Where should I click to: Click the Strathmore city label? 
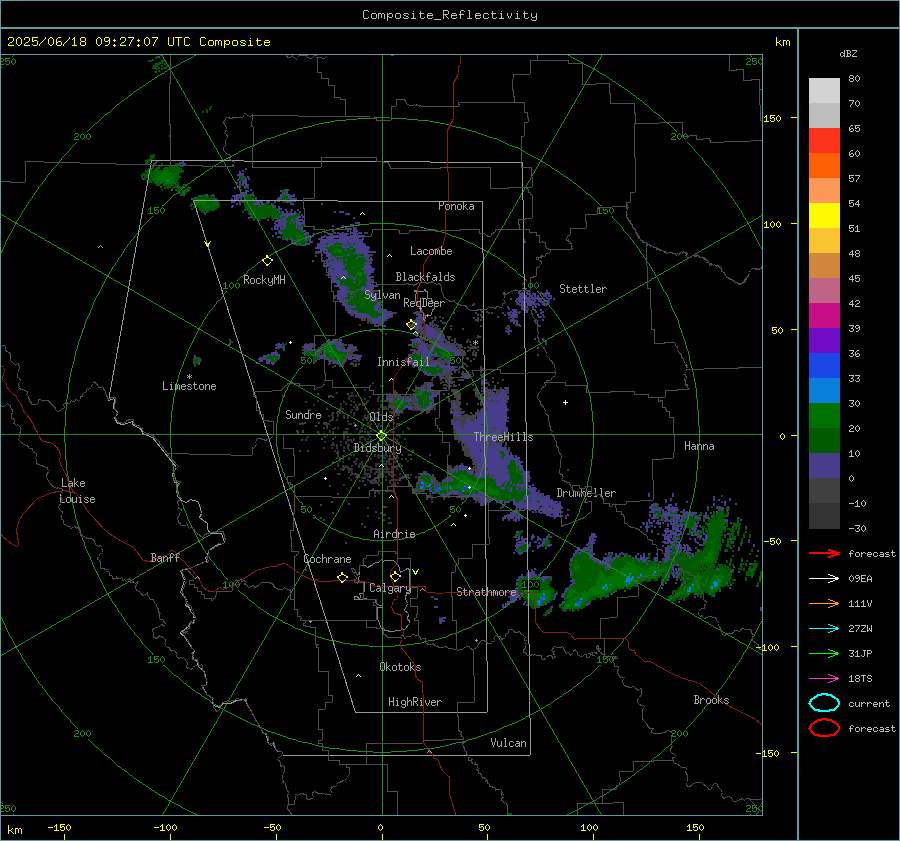(486, 592)
